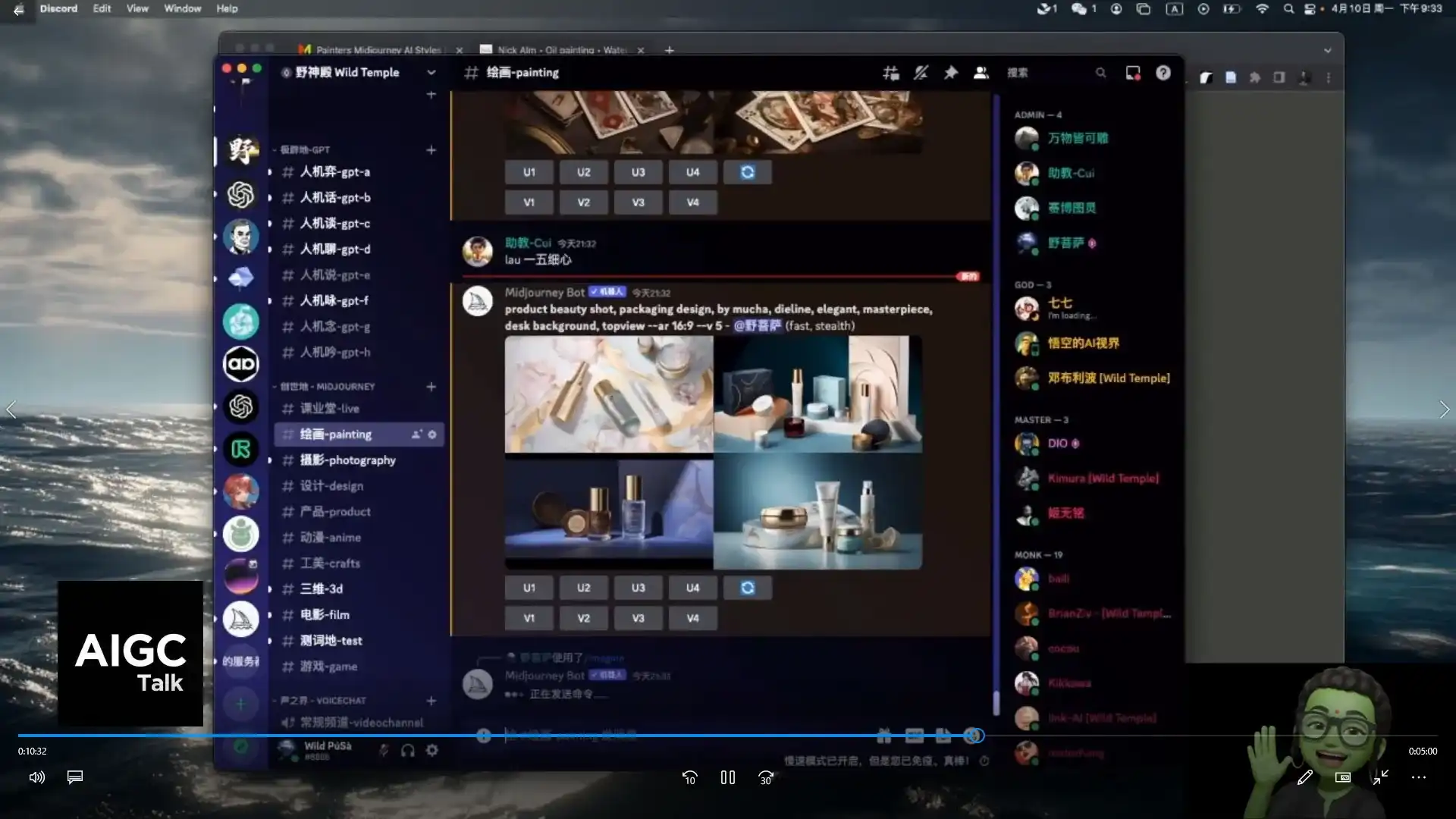1456x819 pixels.
Task: Toggle headphone deafen in the user panel
Action: pos(408,750)
